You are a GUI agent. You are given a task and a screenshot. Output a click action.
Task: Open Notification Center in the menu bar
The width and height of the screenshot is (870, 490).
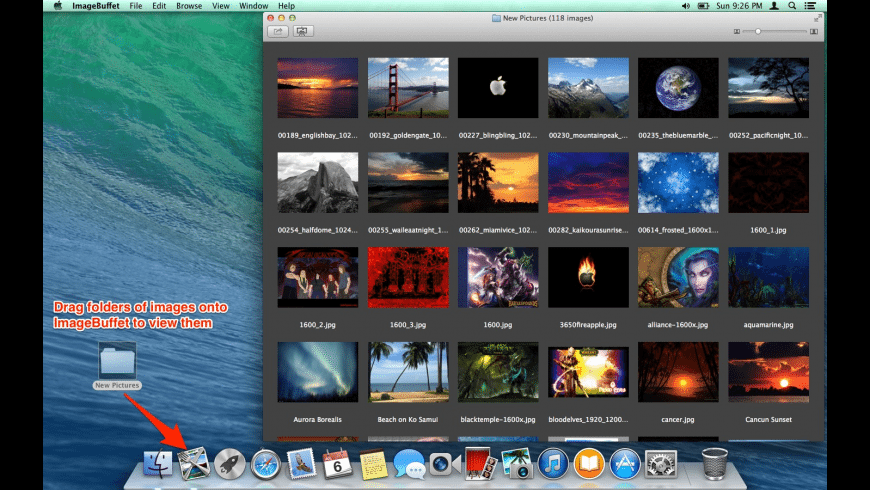coord(810,6)
